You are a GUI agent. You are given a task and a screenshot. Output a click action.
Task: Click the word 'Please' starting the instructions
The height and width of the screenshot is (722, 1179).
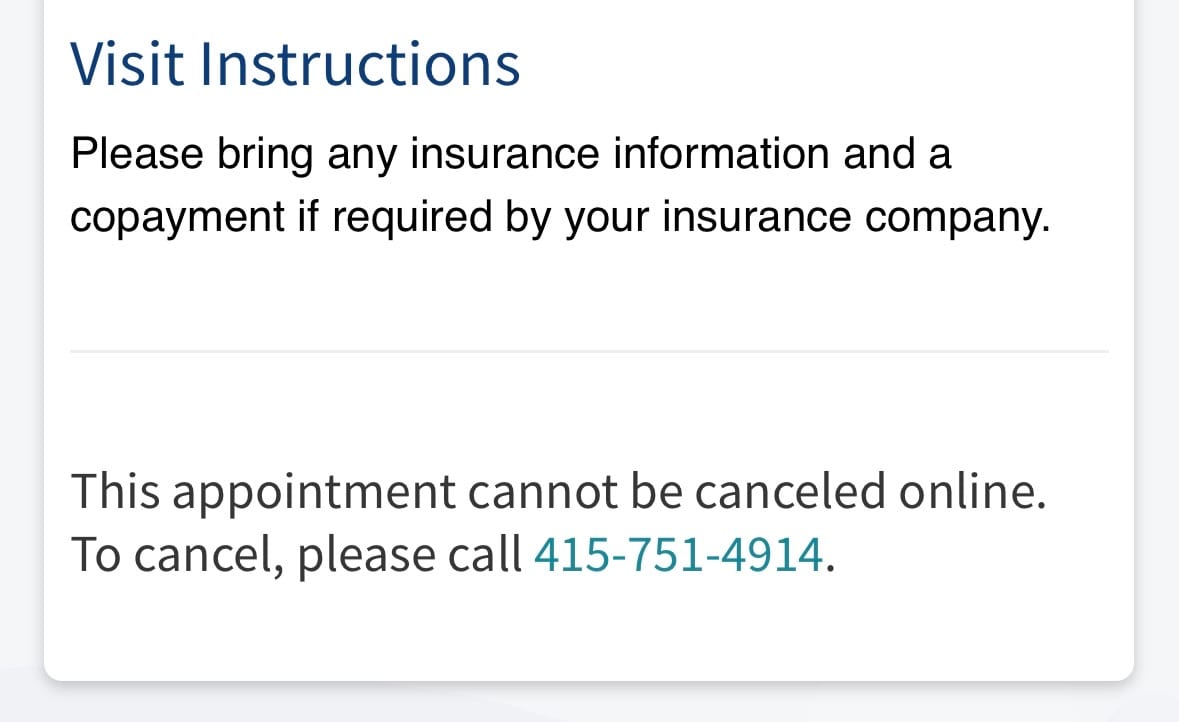click(137, 153)
